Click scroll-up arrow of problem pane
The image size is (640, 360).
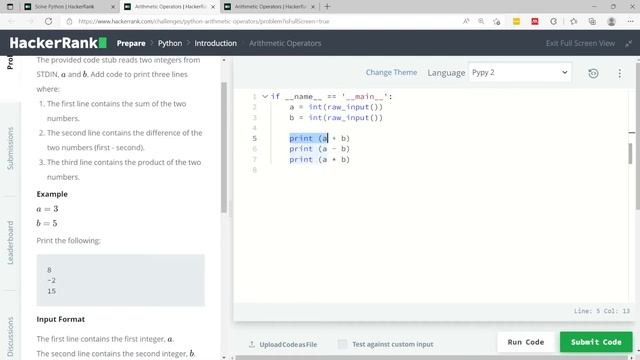click(x=224, y=60)
